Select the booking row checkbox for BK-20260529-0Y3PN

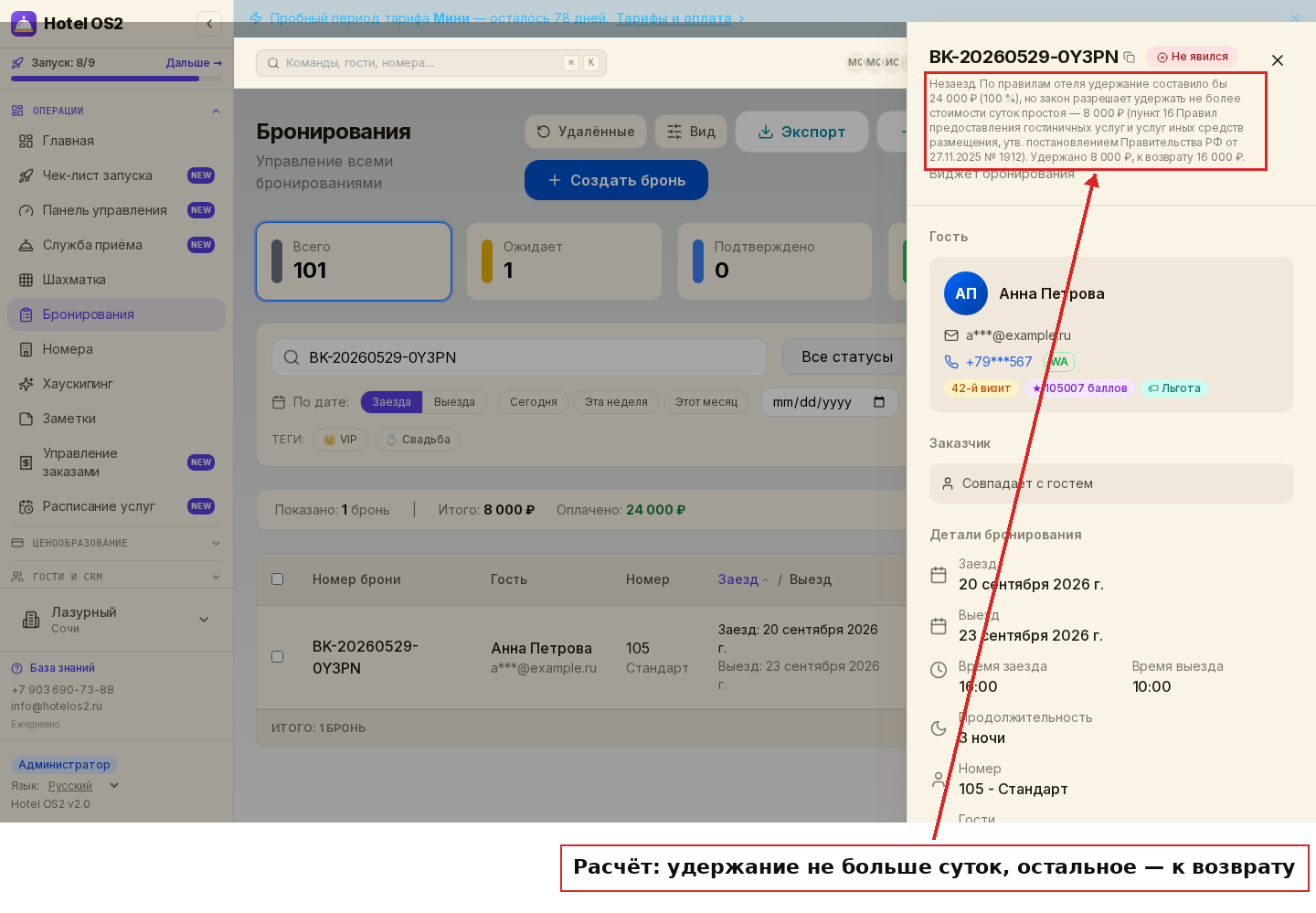click(x=278, y=656)
